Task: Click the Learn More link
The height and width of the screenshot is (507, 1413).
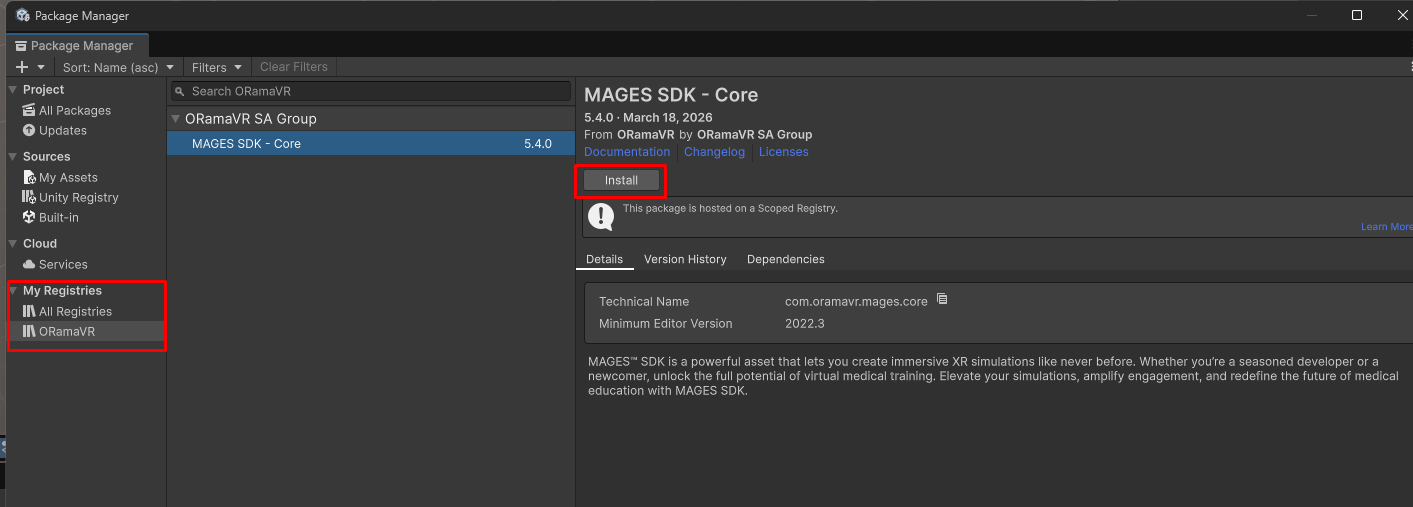Action: coord(1386,227)
